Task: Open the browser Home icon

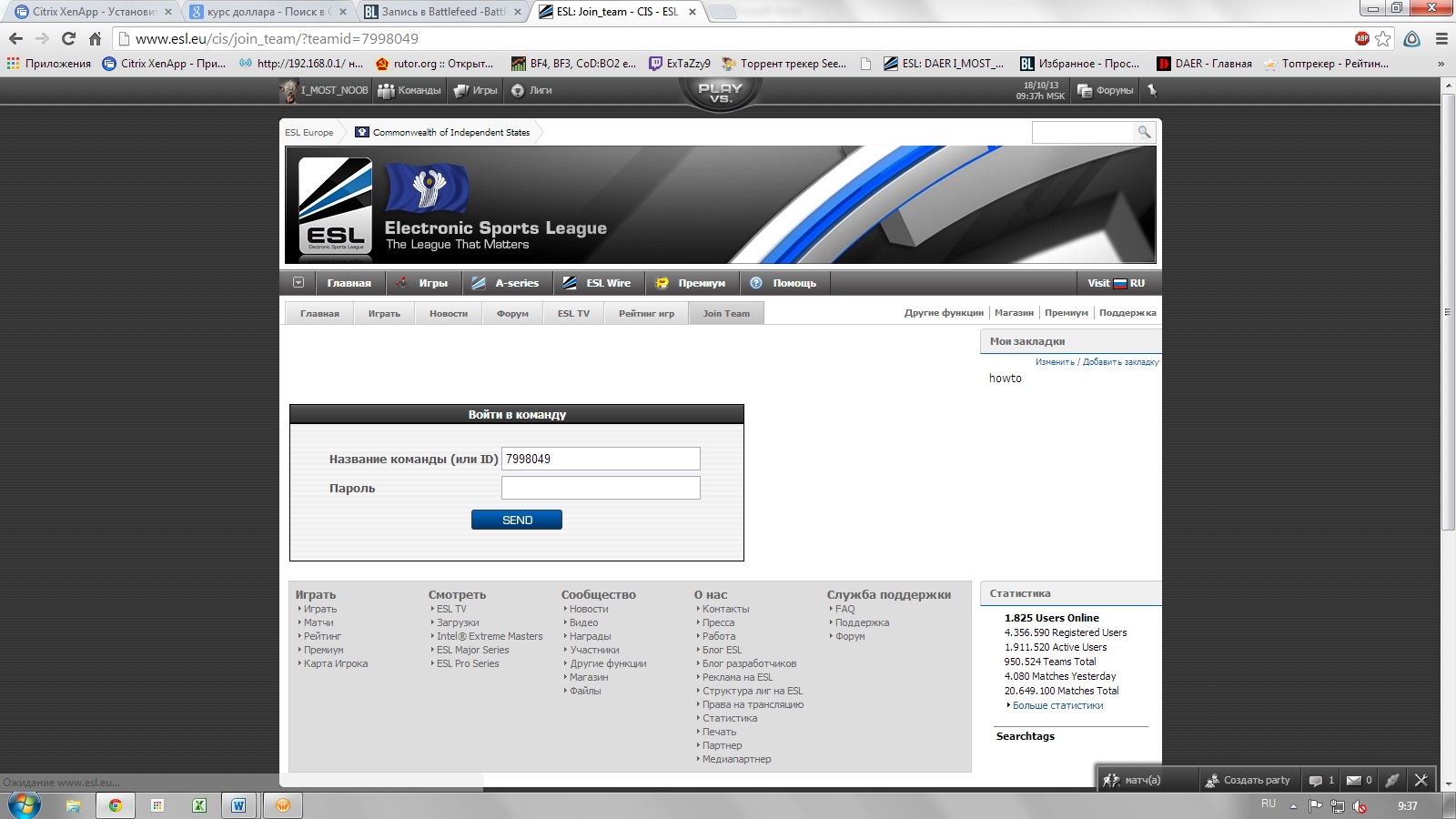Action: click(x=95, y=38)
